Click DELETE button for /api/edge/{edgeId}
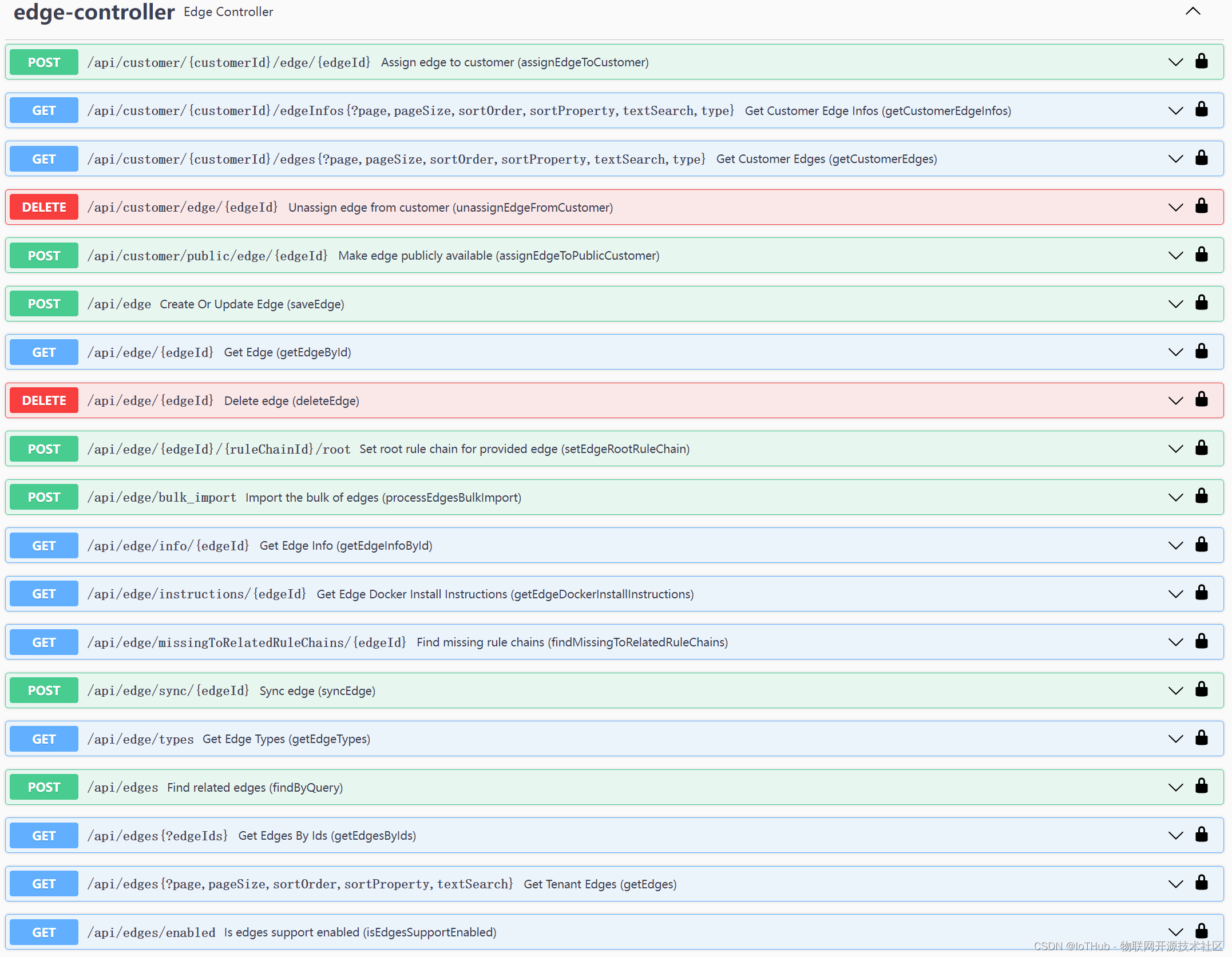The width and height of the screenshot is (1232, 957). pyautogui.click(x=44, y=400)
